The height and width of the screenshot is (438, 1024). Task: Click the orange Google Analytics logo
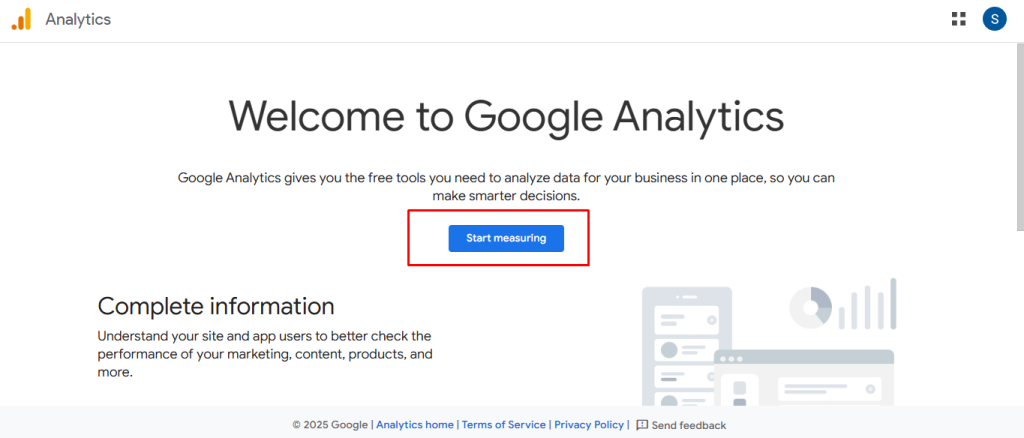coord(21,19)
